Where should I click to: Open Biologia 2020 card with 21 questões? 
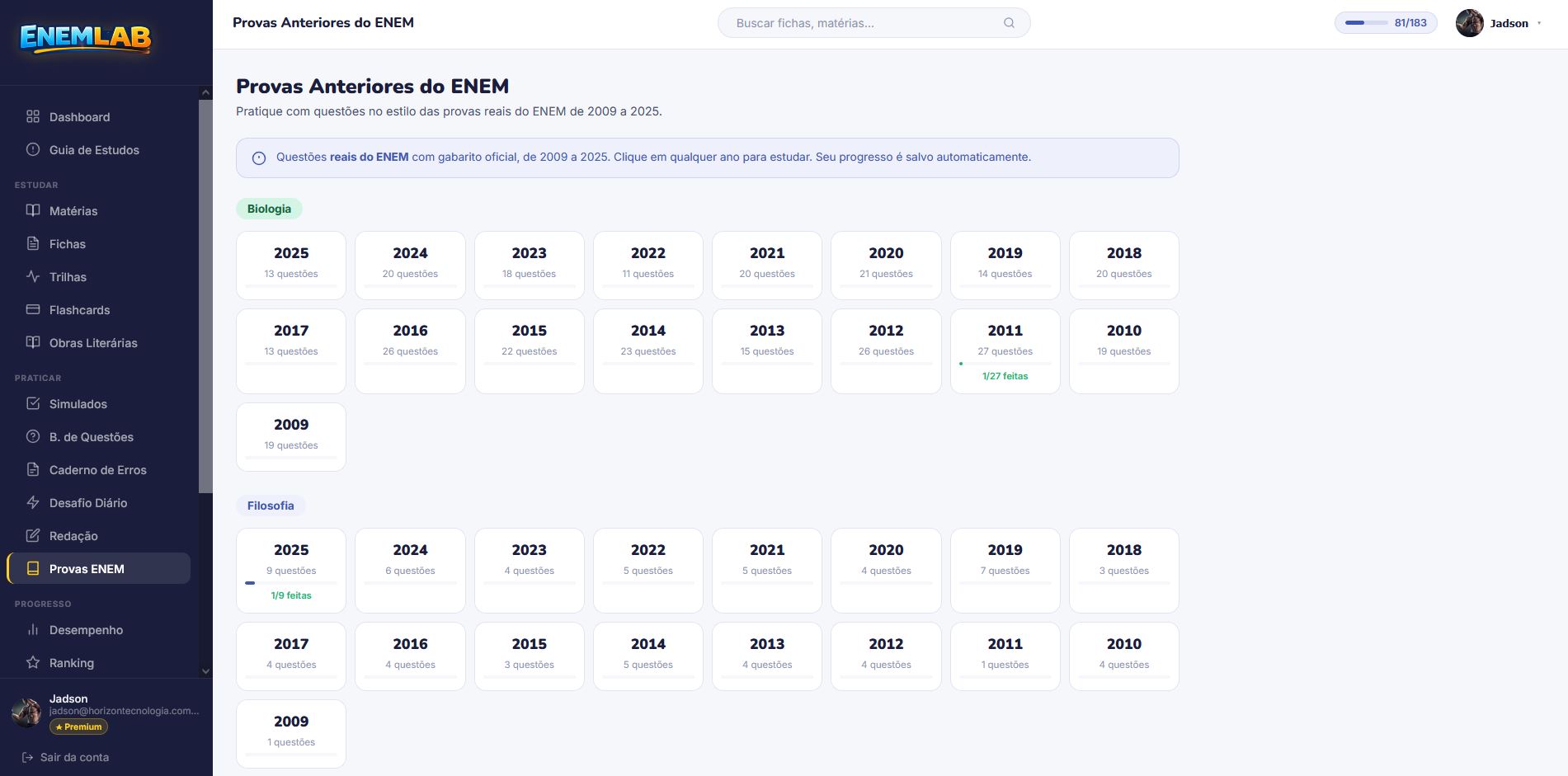886,266
